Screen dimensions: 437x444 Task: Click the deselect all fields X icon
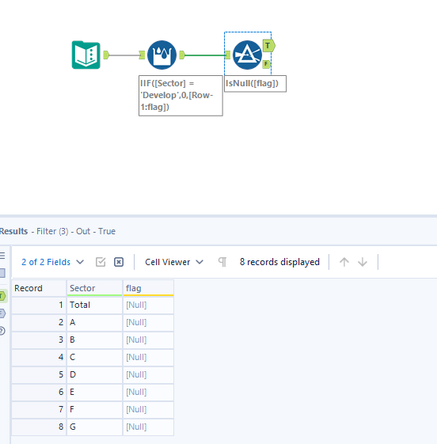pyautogui.click(x=119, y=262)
